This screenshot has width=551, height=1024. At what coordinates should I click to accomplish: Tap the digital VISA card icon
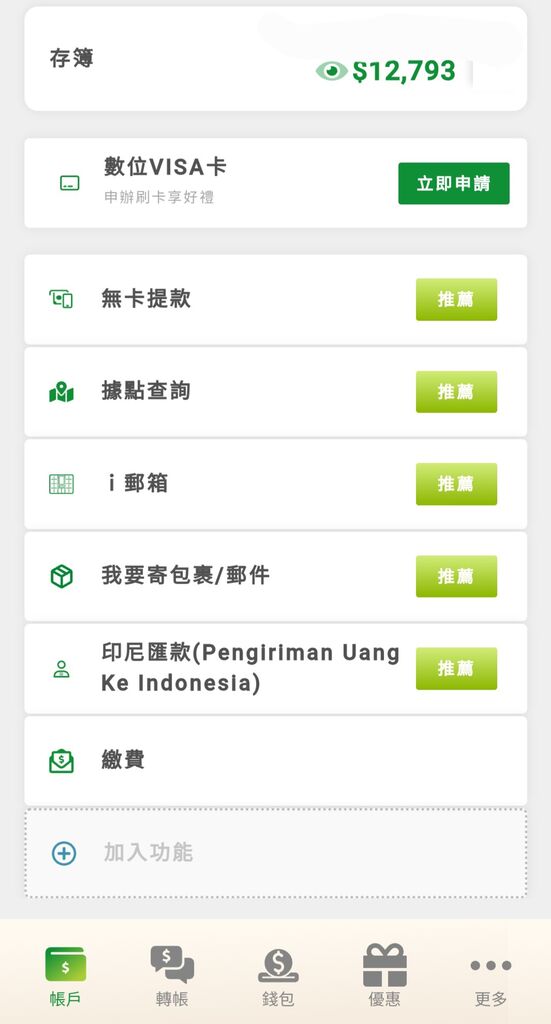click(69, 183)
